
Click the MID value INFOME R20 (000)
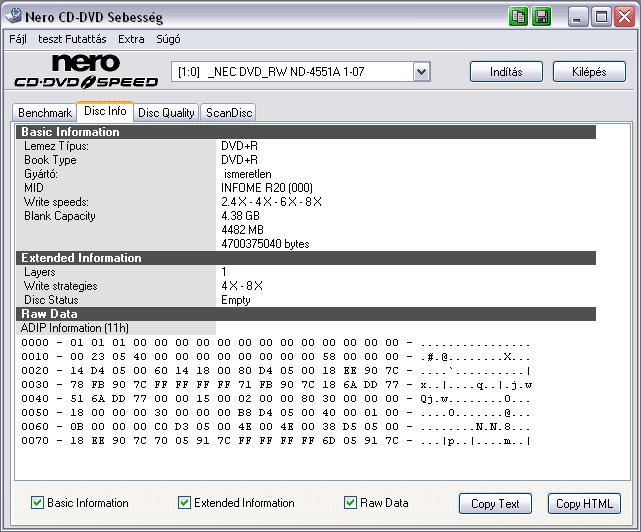click(x=267, y=188)
